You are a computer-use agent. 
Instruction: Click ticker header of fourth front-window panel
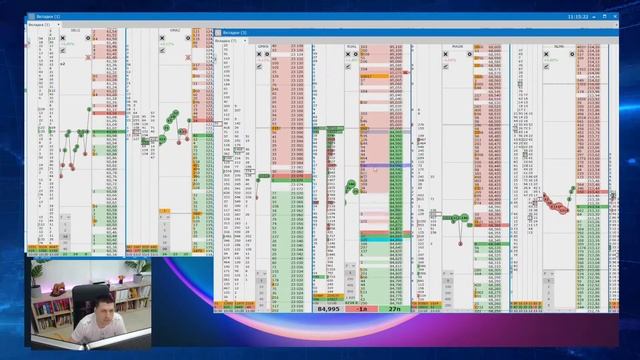pyautogui.click(x=559, y=47)
